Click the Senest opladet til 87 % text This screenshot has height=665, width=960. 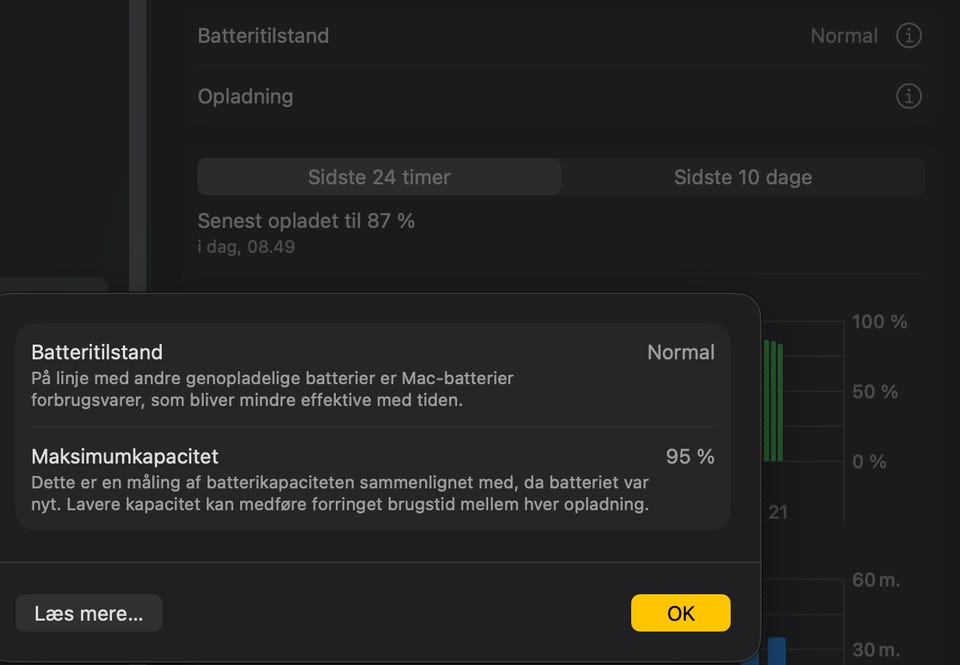pyautogui.click(x=306, y=221)
